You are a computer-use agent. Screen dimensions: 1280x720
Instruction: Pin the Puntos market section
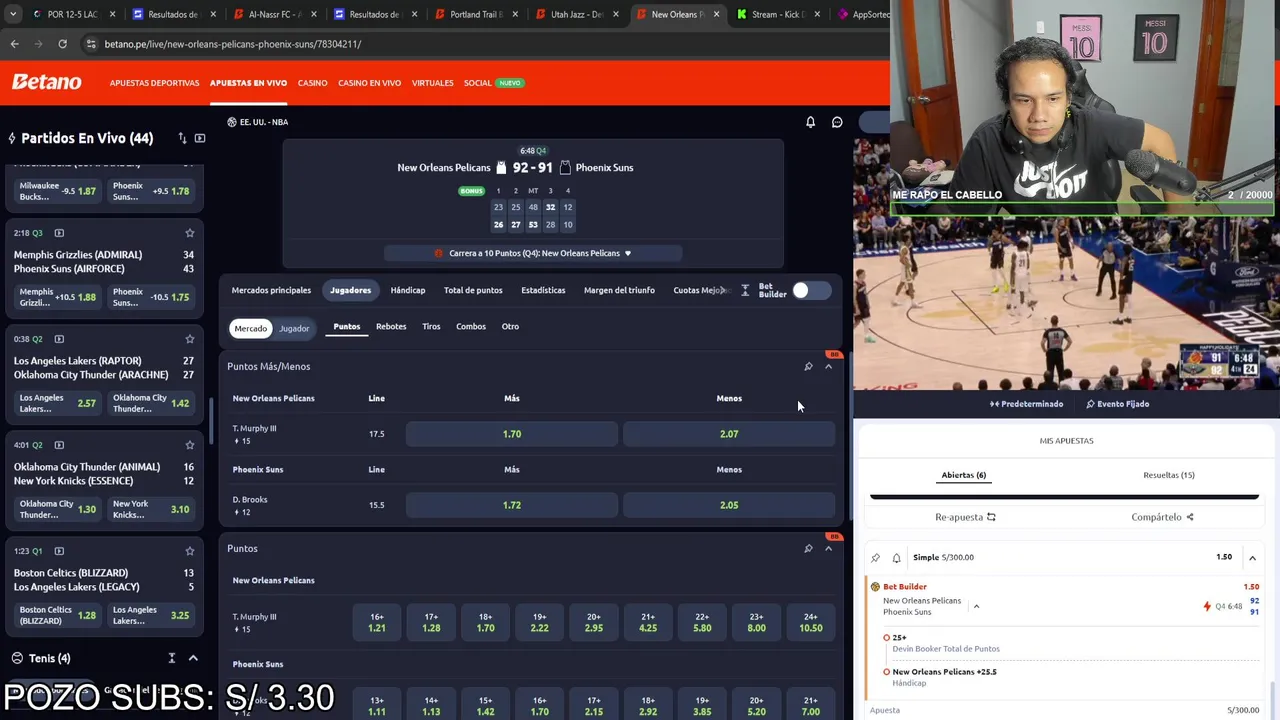[x=808, y=549]
